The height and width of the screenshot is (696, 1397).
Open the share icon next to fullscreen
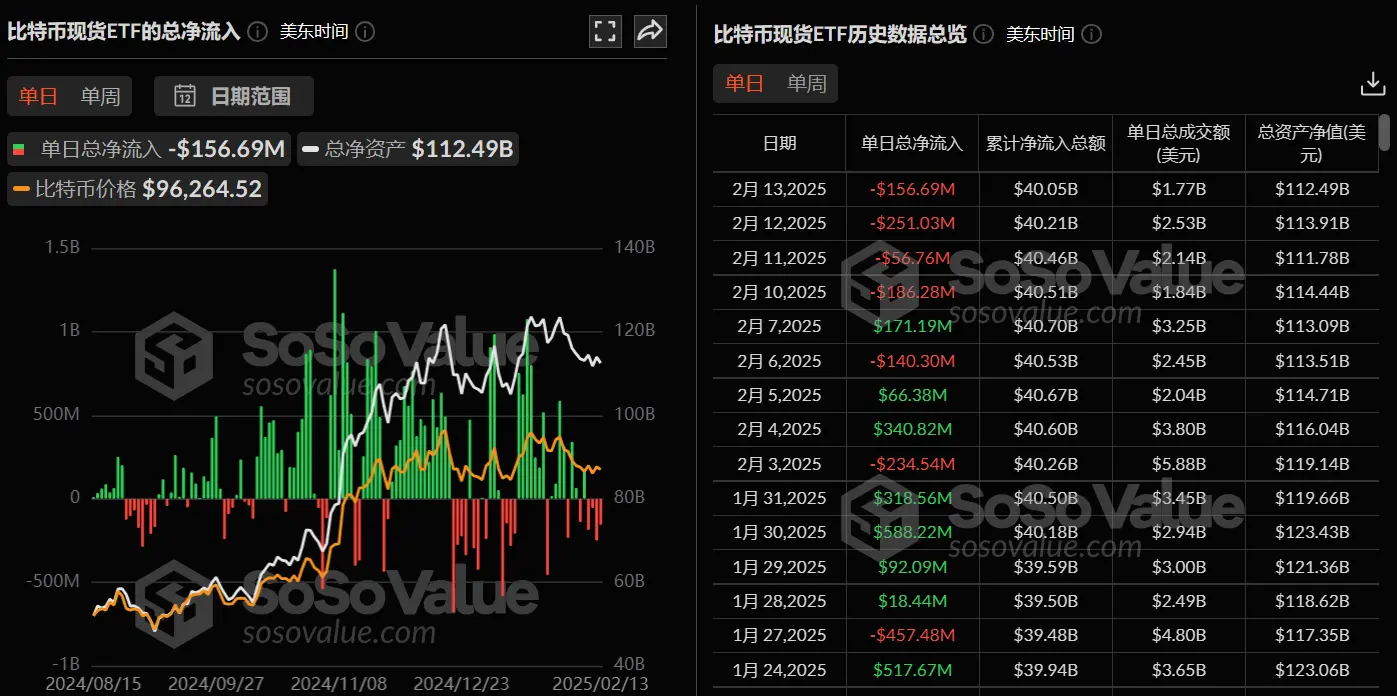(x=650, y=31)
